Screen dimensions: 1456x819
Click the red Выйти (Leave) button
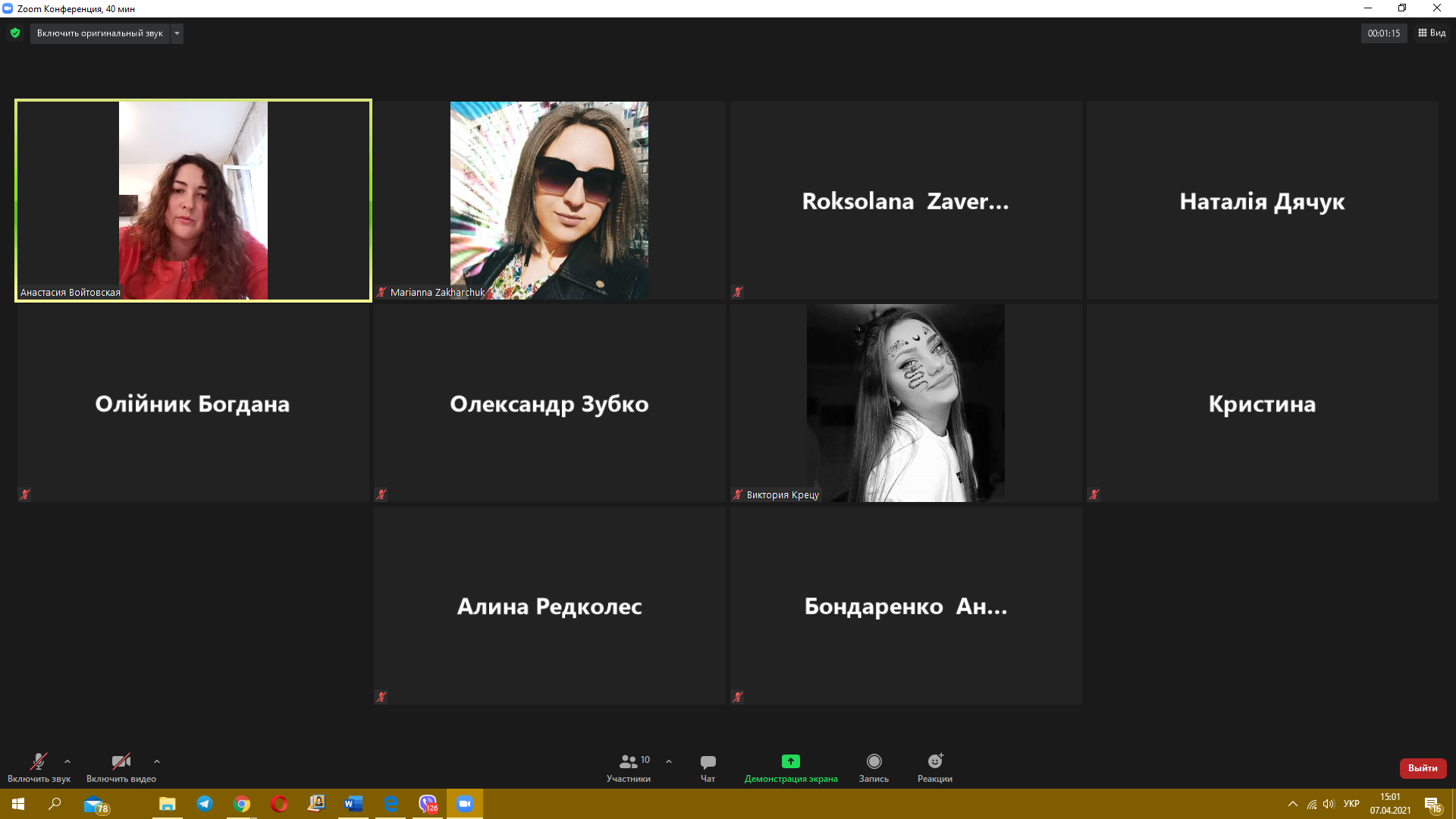1423,768
